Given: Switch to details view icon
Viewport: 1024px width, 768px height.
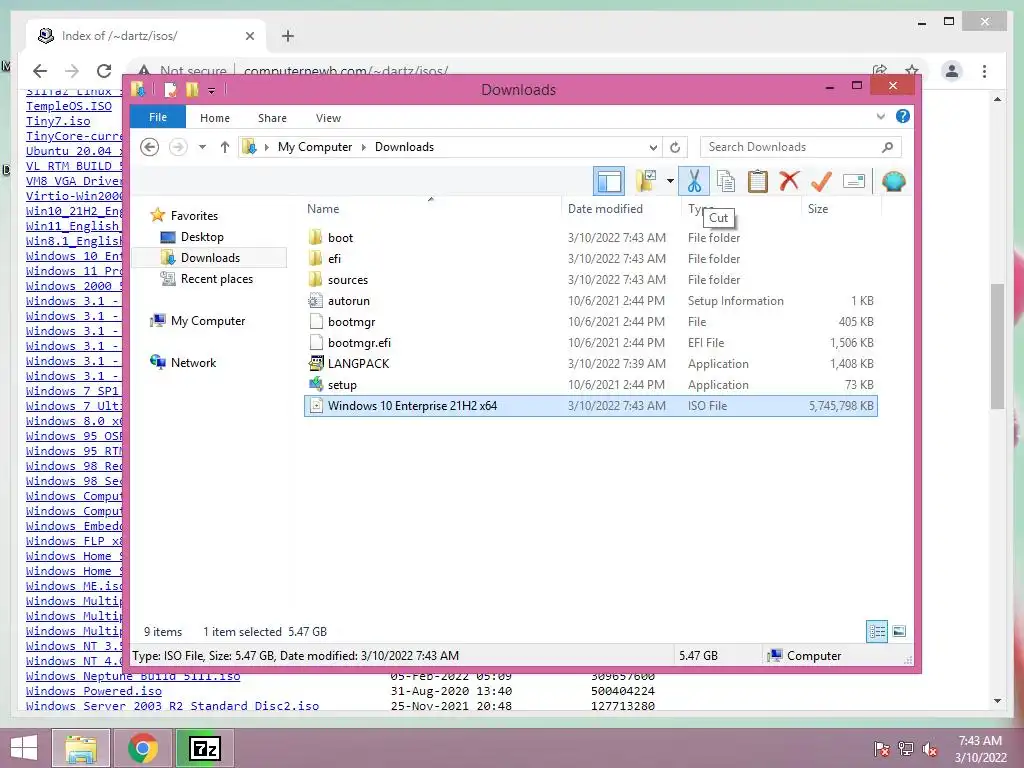Looking at the screenshot, I should (x=876, y=632).
